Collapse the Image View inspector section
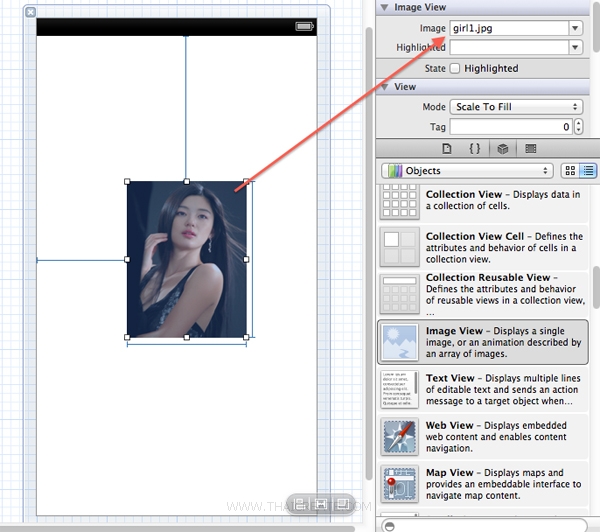This screenshot has height=532, width=600. pos(385,7)
